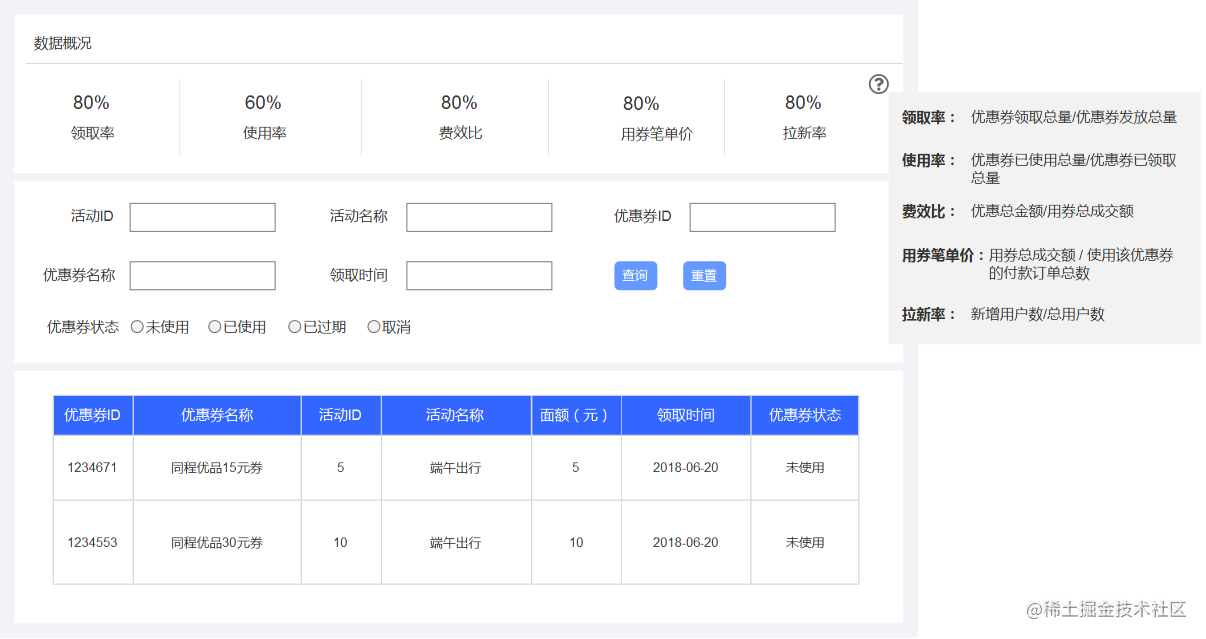Focus the 领取时间 input field
Screen dimensions: 1206x639
tap(479, 276)
